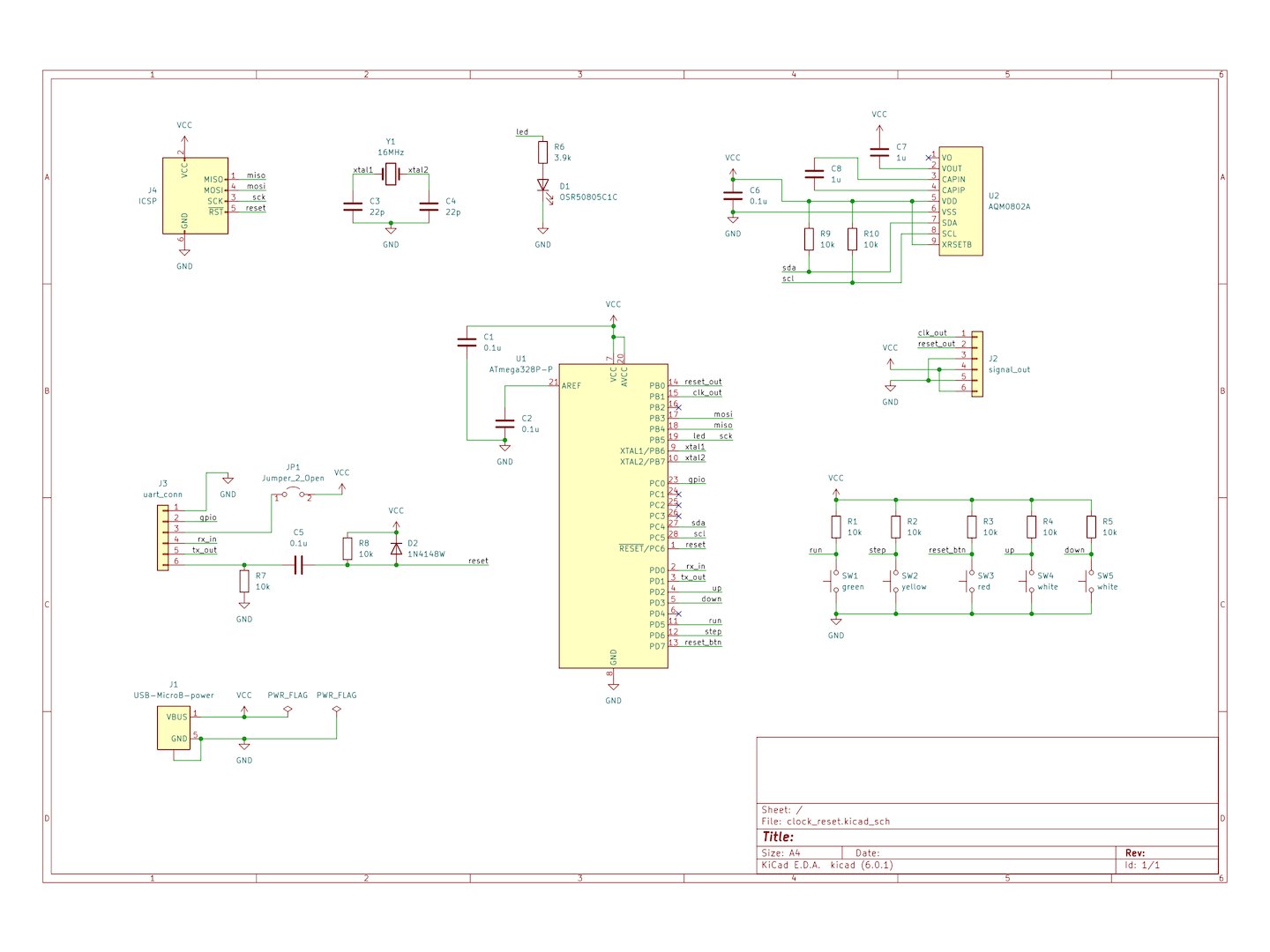Click the 16MHz crystal Y1 symbol

pos(391,175)
